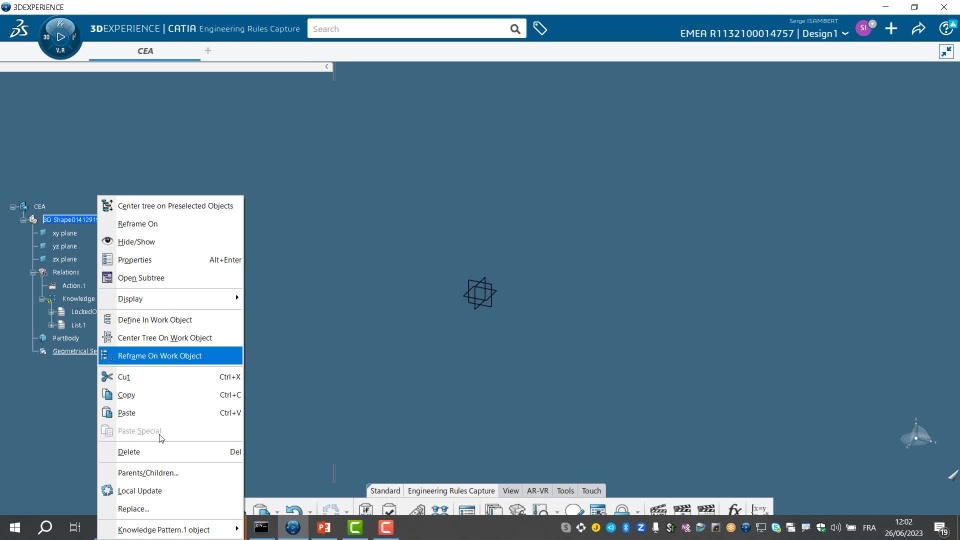Select the yz plane tree node

64,246
